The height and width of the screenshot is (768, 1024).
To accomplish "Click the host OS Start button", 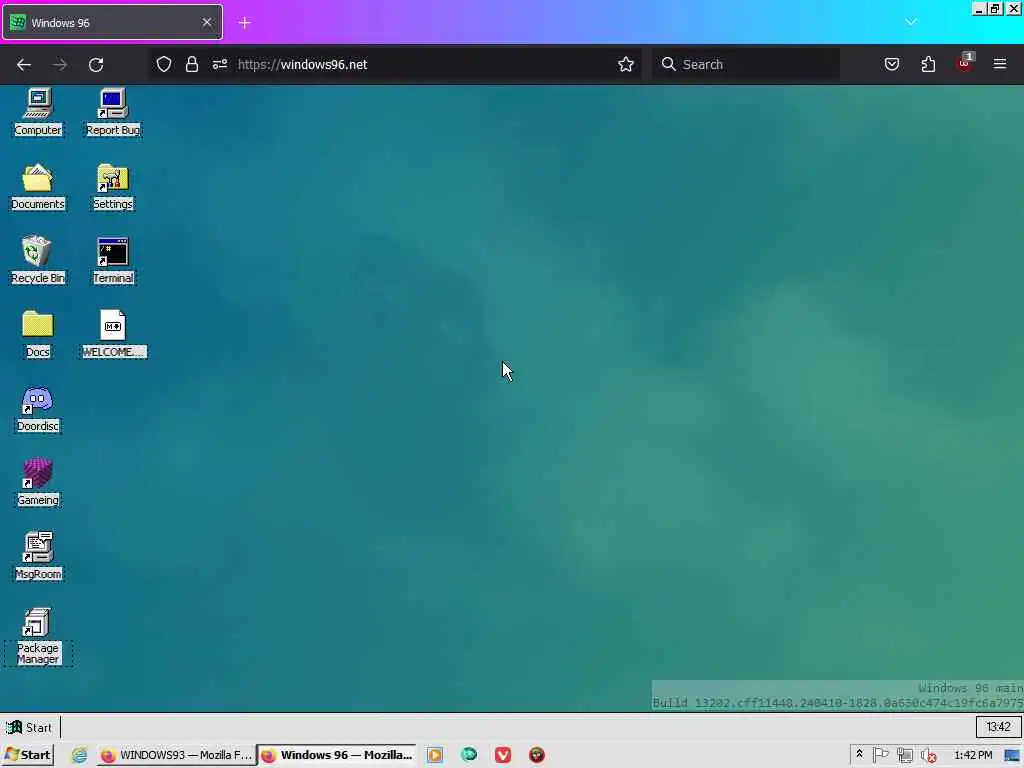I will 27,755.
